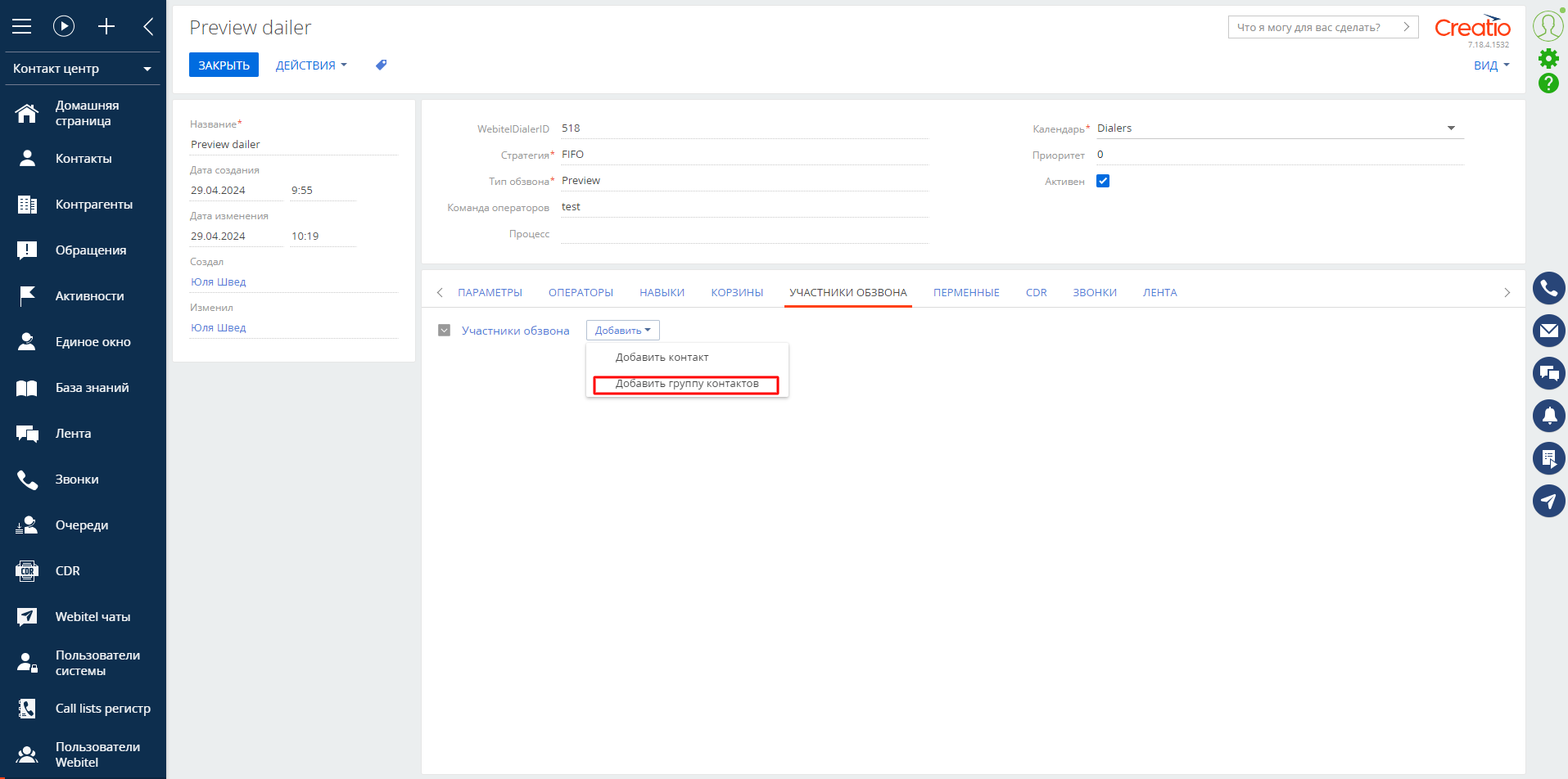Choose Добавить контакт from the menu

[x=662, y=358]
